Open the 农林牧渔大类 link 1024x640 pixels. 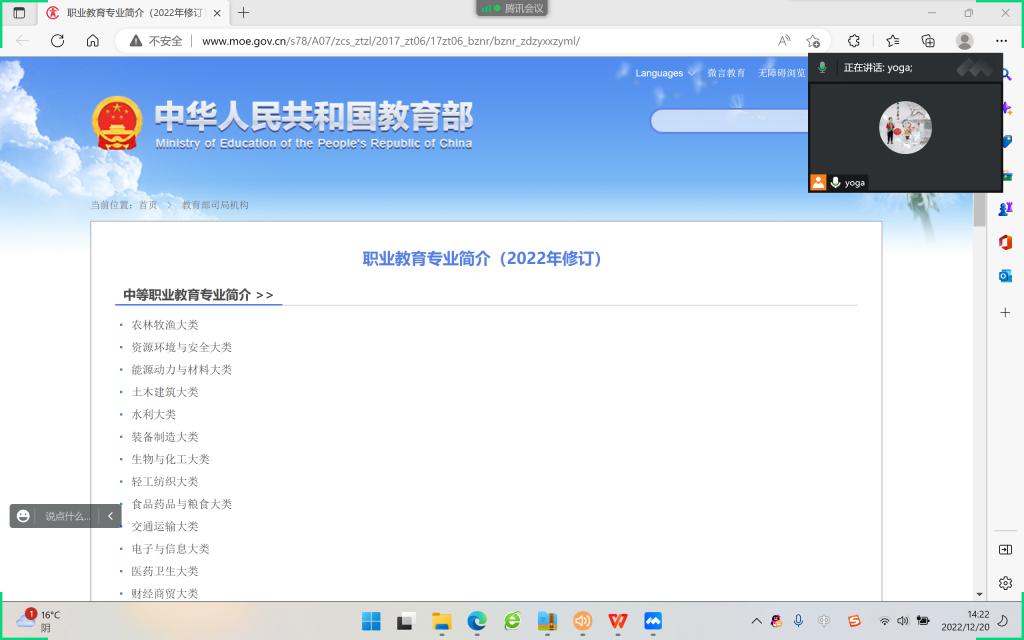(x=165, y=325)
